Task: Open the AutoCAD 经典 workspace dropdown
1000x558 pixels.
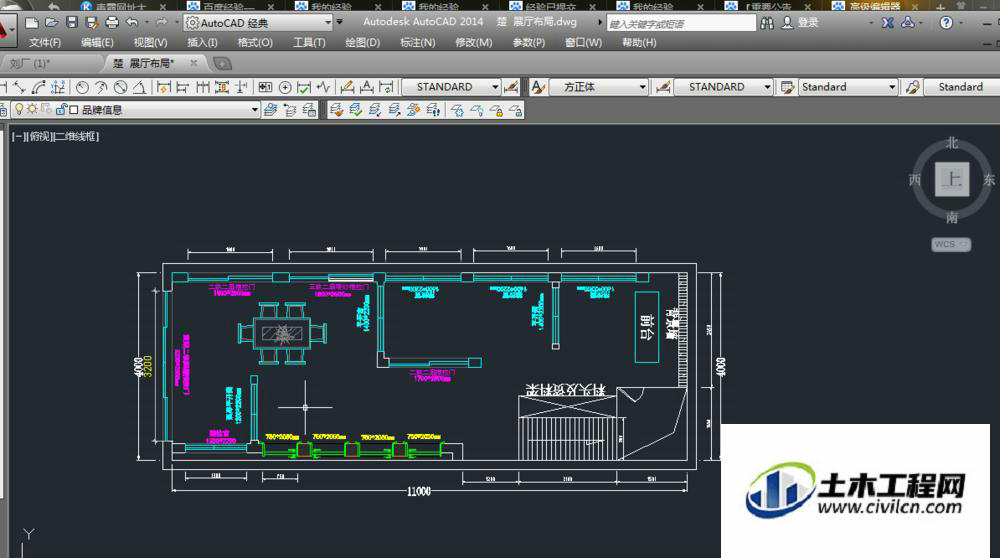Action: click(328, 22)
